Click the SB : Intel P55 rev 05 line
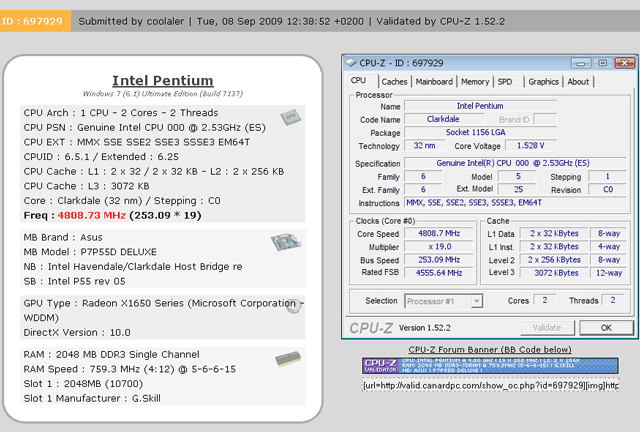The width and height of the screenshot is (640, 432). [x=74, y=281]
